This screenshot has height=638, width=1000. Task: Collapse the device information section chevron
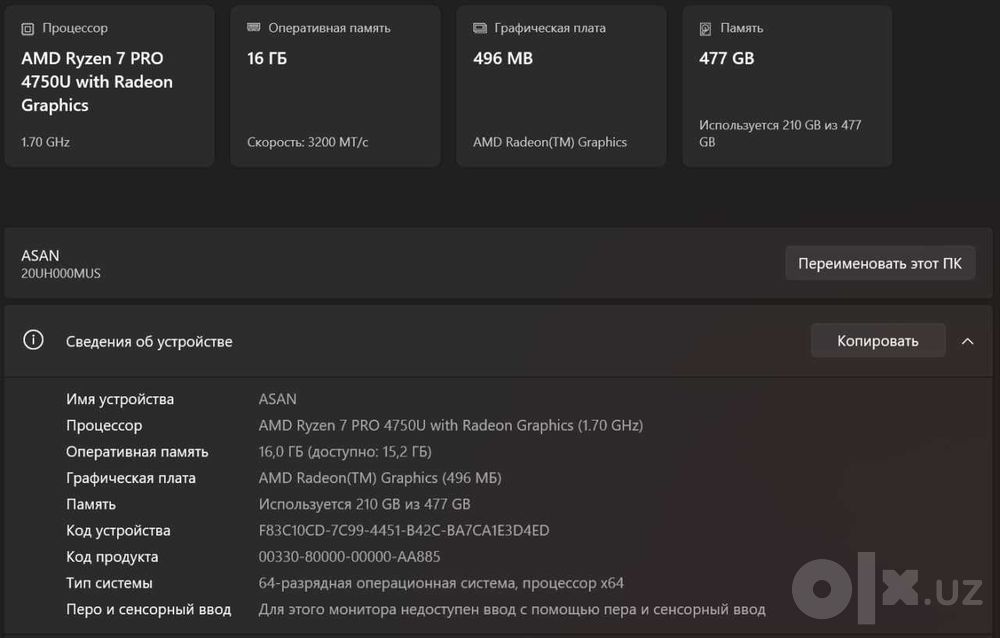[967, 341]
